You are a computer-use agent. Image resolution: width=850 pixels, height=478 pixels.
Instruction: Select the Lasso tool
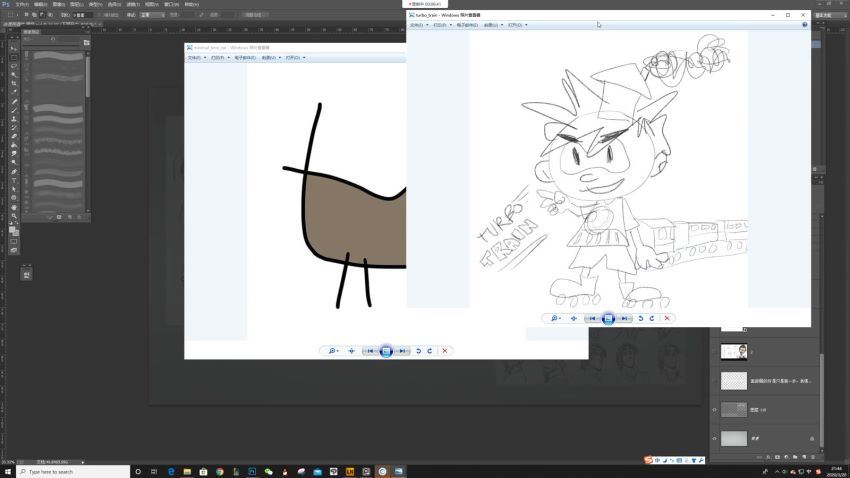click(x=14, y=66)
